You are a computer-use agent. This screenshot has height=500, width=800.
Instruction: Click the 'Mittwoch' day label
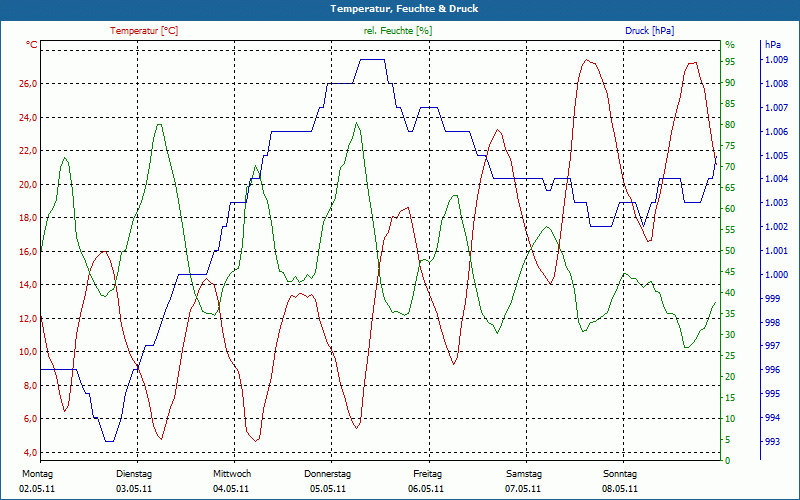point(232,474)
